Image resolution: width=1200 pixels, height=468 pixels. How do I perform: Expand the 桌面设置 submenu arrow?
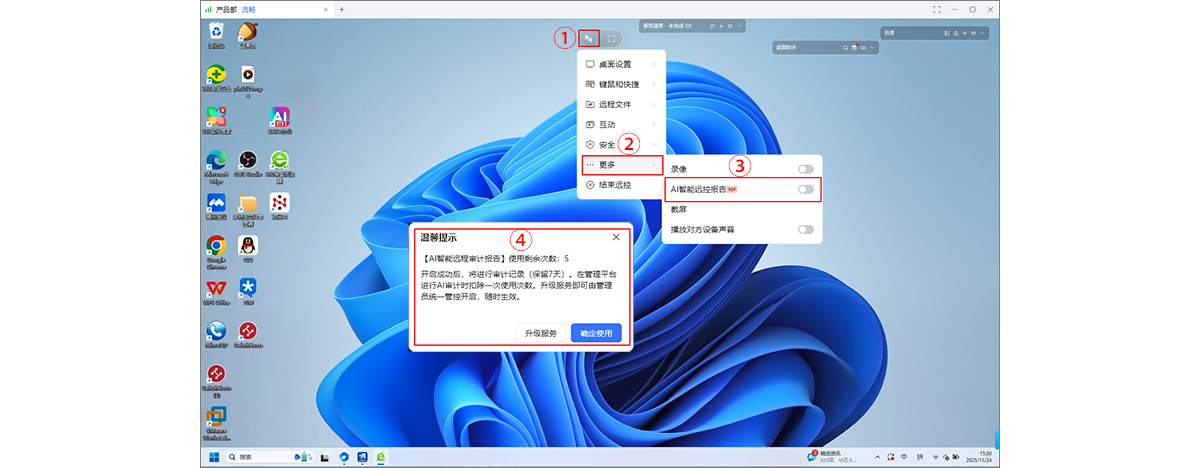654,64
